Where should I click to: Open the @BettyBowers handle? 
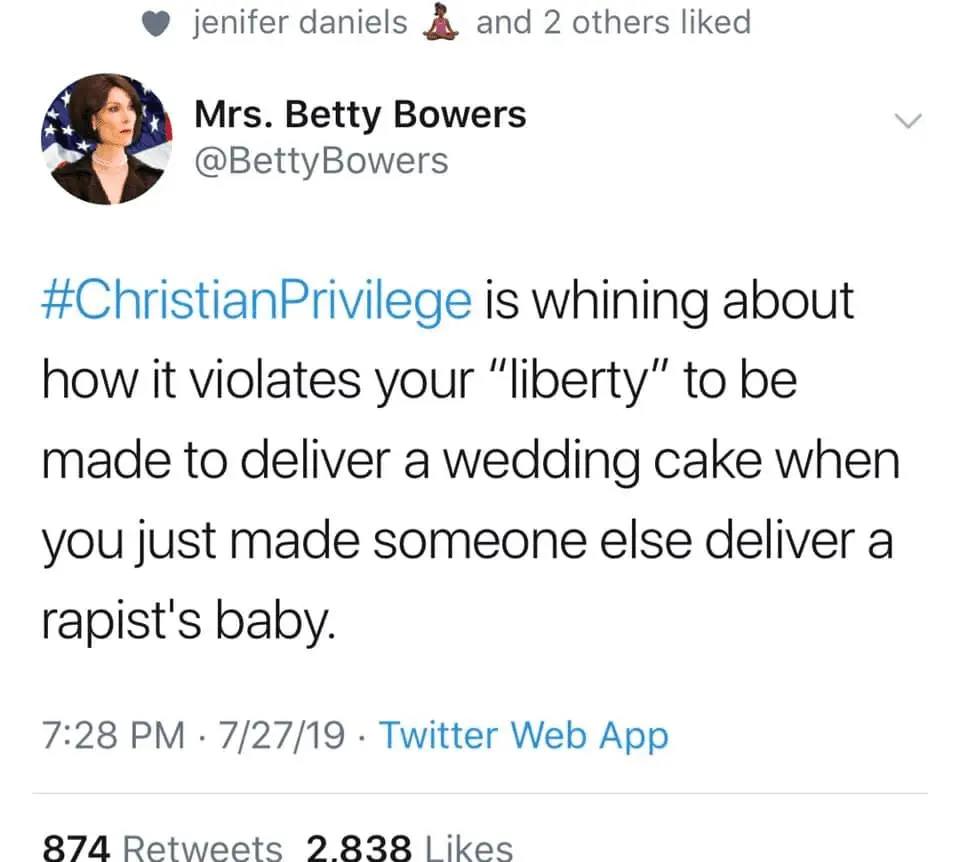point(321,161)
